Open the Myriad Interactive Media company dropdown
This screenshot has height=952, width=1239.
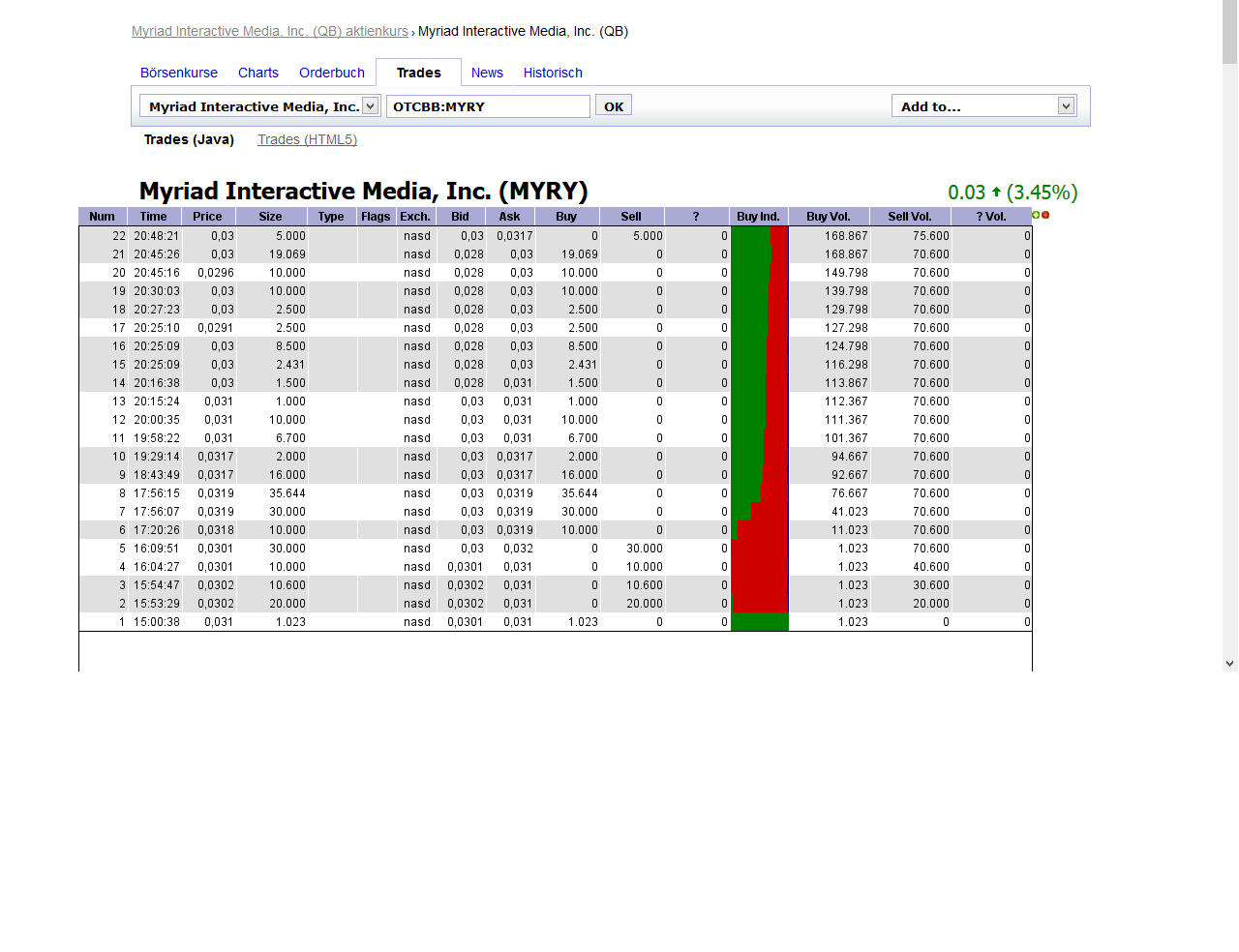(371, 106)
